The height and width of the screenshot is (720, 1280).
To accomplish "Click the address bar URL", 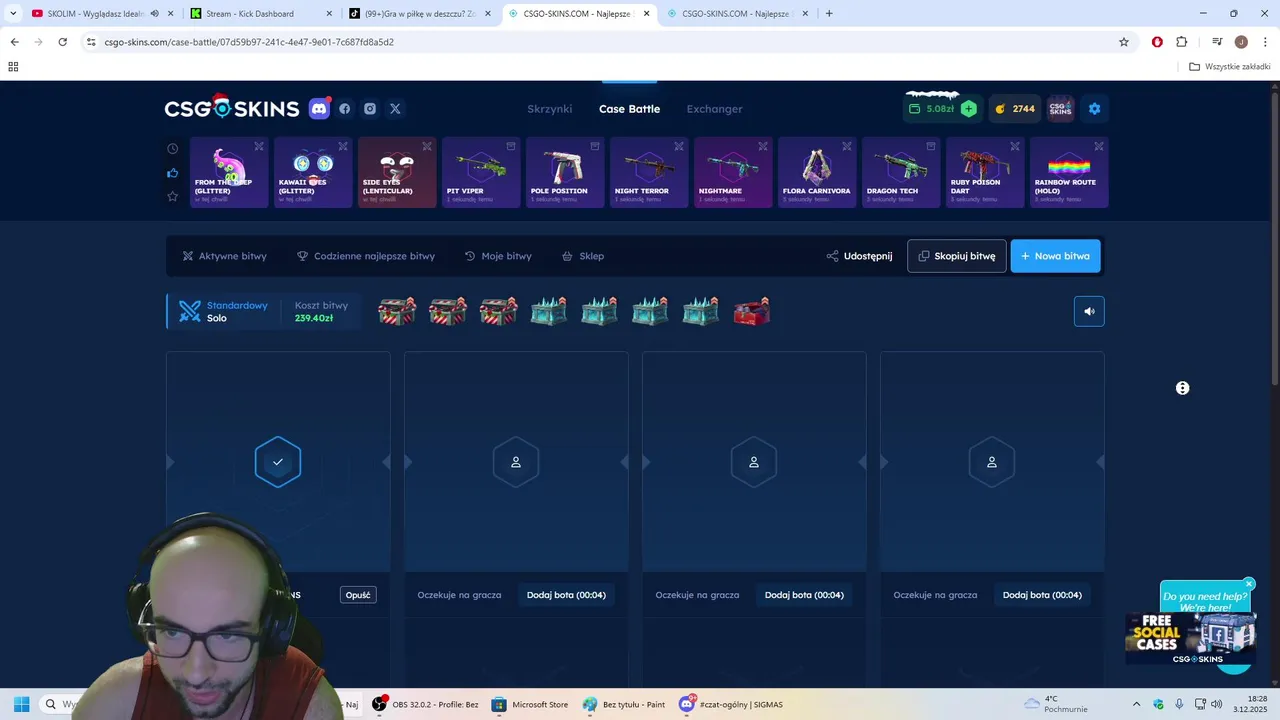I will pos(249,42).
